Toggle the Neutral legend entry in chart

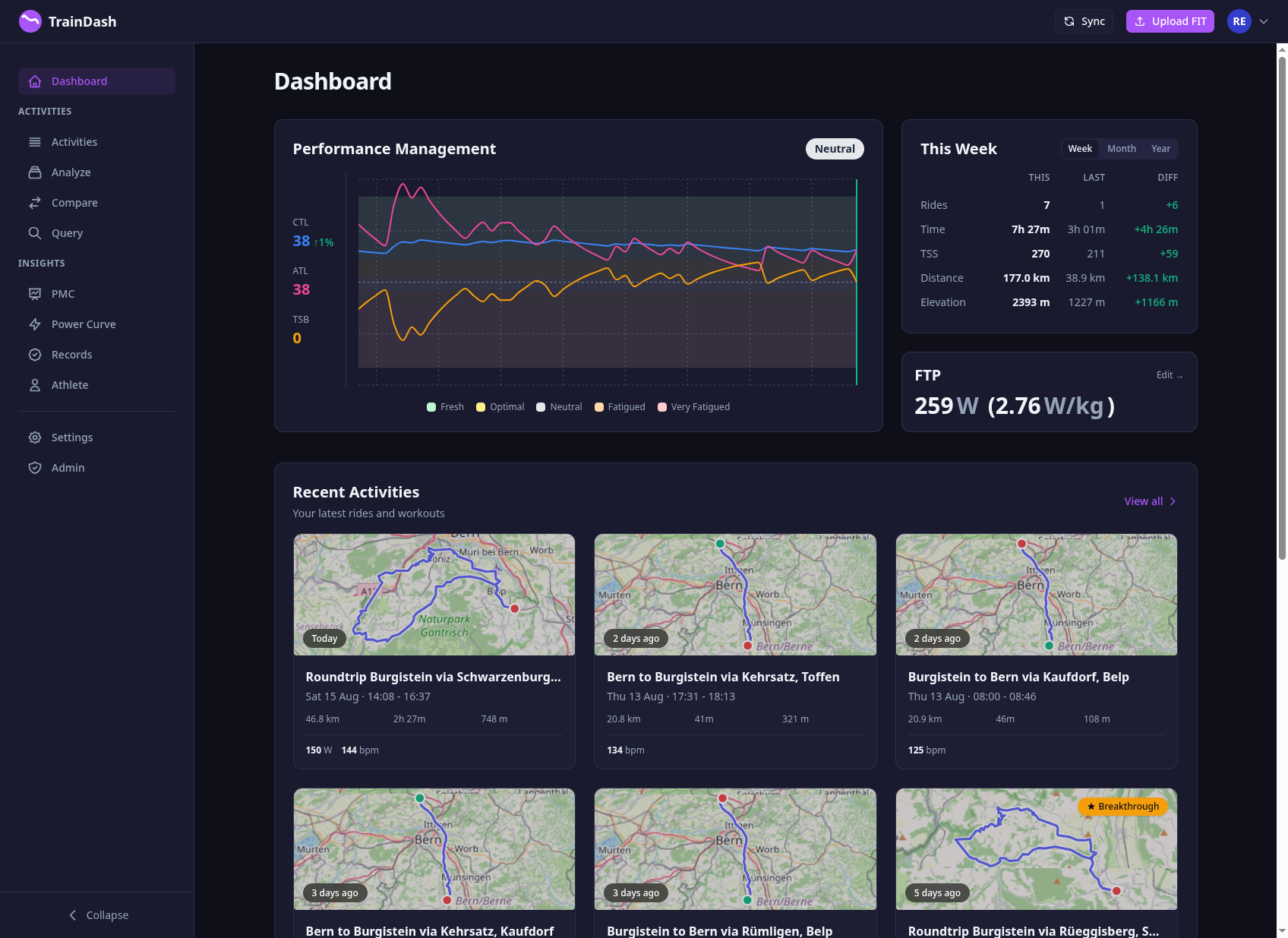(x=559, y=407)
